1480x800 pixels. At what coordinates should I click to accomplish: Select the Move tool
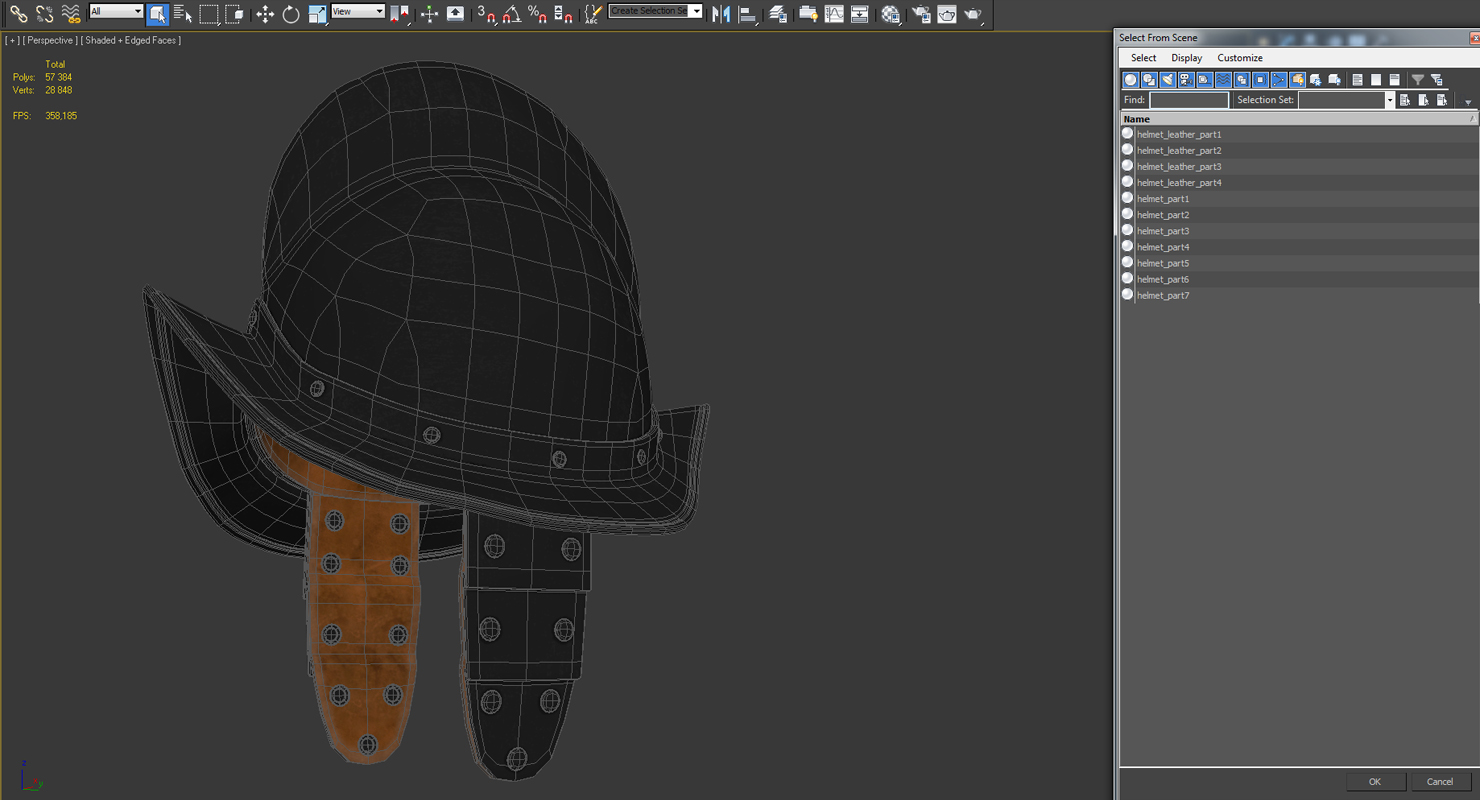(265, 14)
